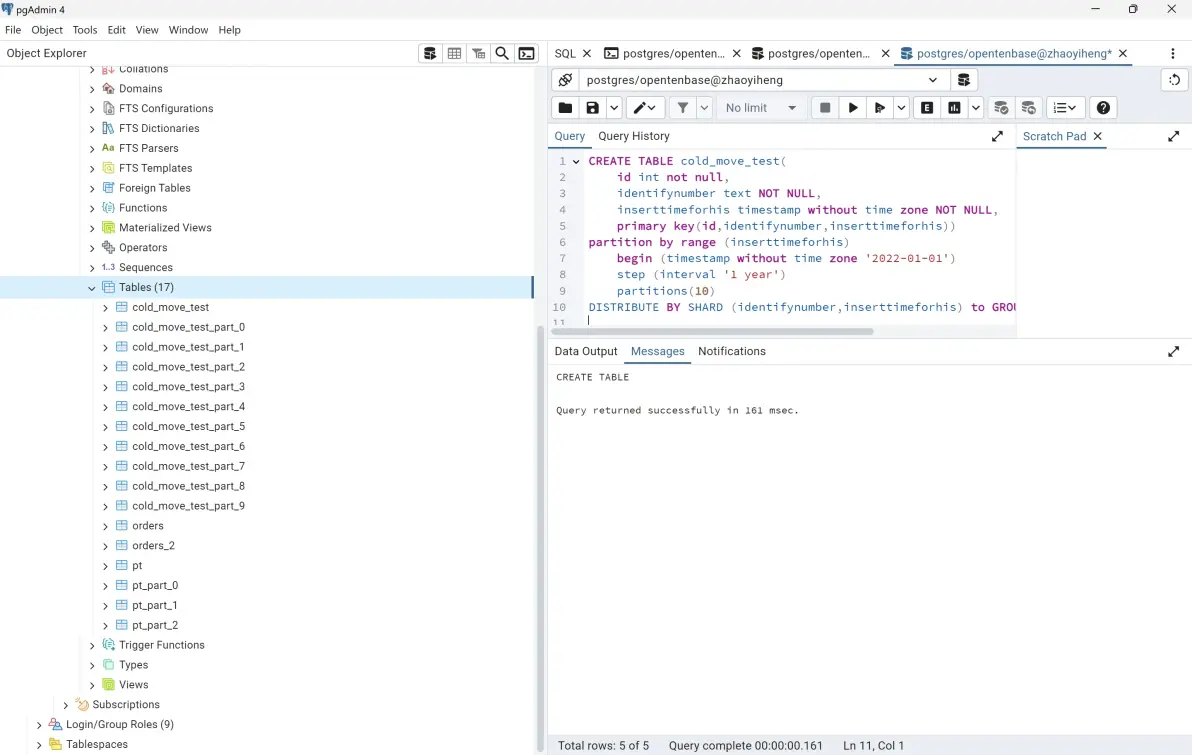Close the SQL tab
The image size is (1192, 755).
click(587, 53)
